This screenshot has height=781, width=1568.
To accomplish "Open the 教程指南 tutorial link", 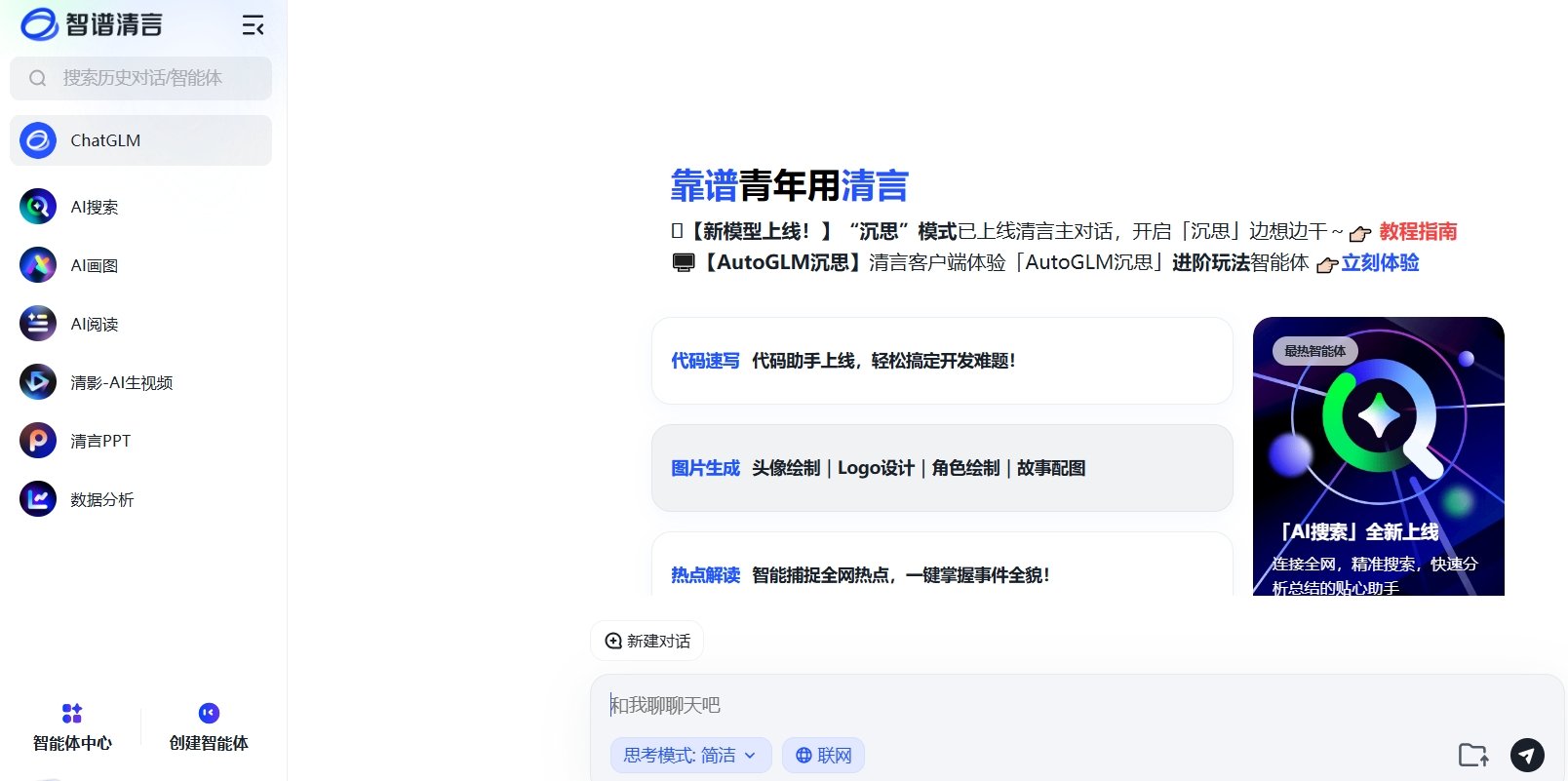I will click(1417, 232).
